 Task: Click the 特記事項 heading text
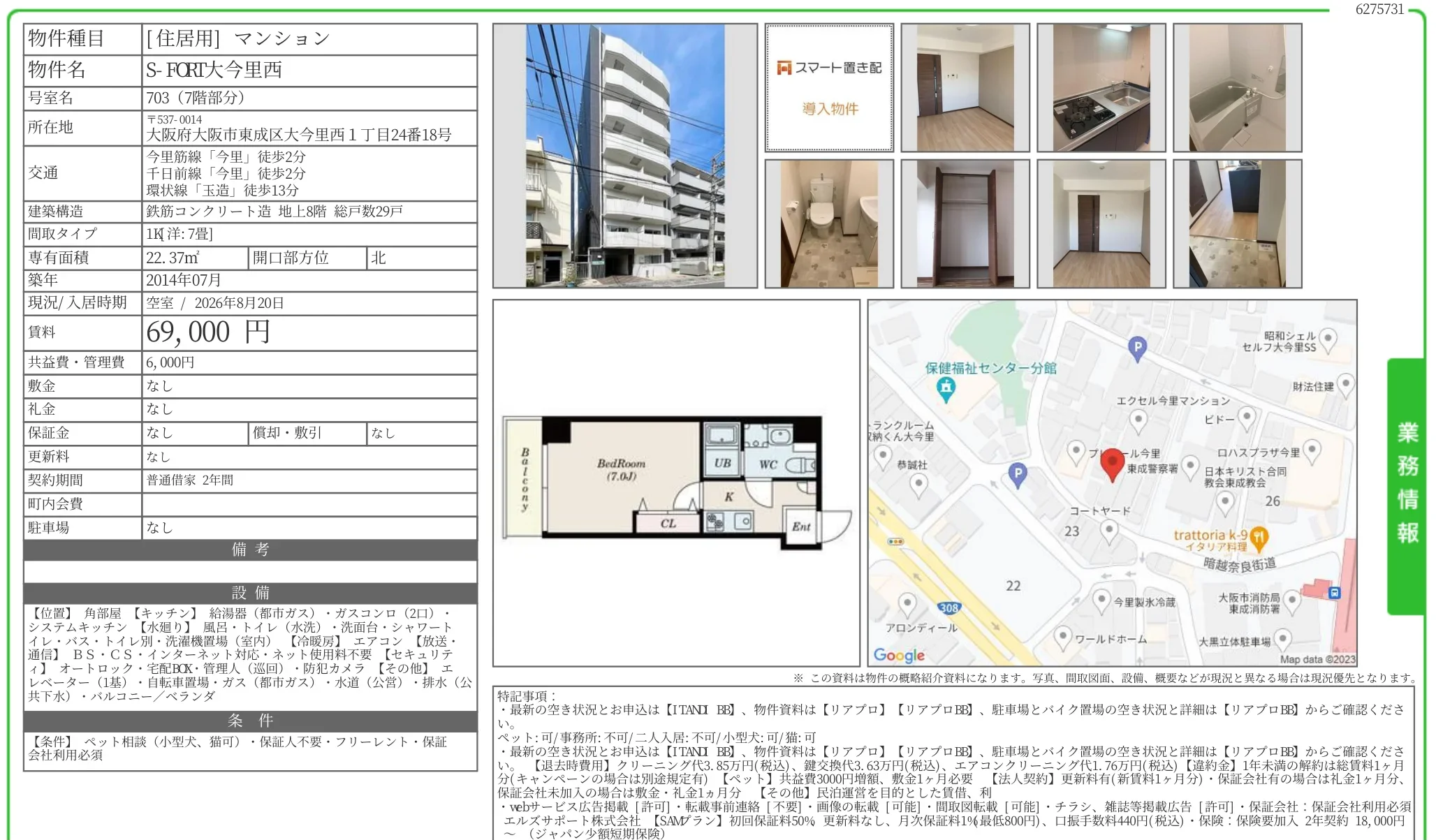click(527, 696)
